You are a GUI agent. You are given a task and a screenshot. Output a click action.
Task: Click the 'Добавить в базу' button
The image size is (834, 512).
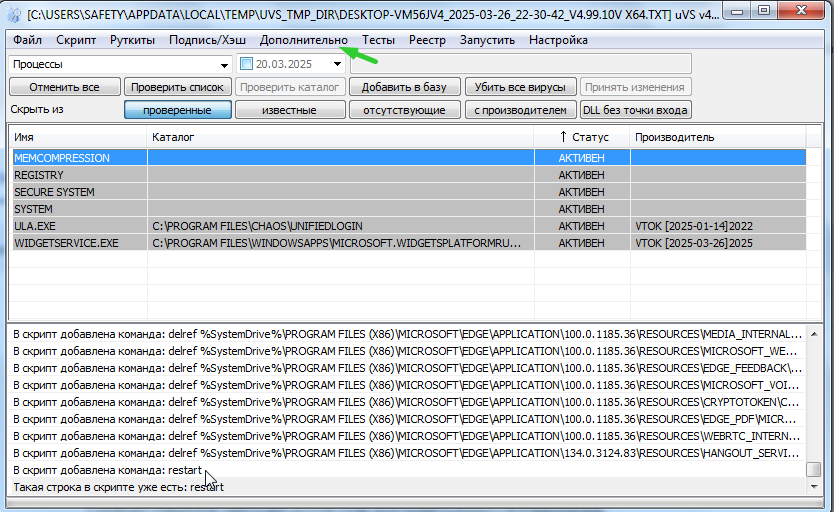coord(404,87)
